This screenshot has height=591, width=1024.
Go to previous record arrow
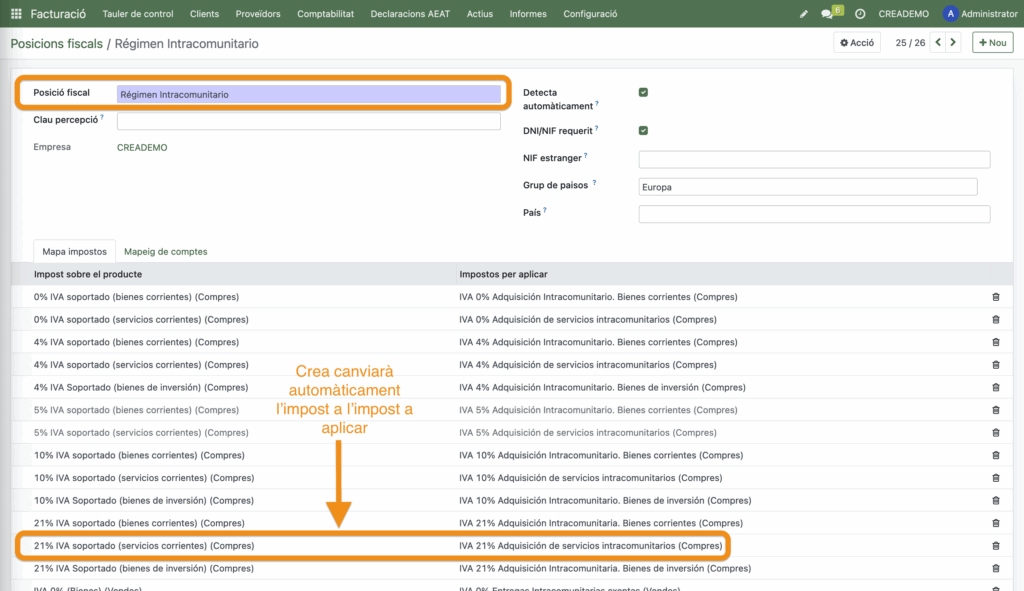tap(938, 43)
